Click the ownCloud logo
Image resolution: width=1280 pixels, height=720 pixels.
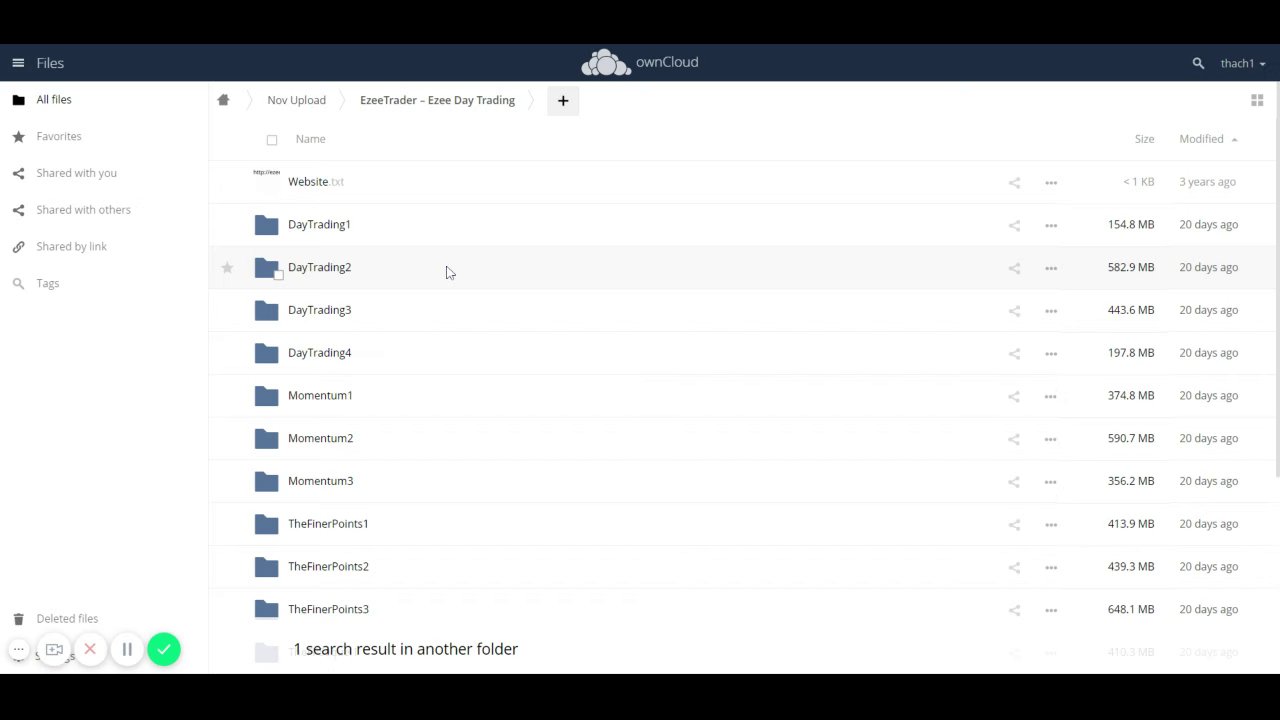coord(640,63)
